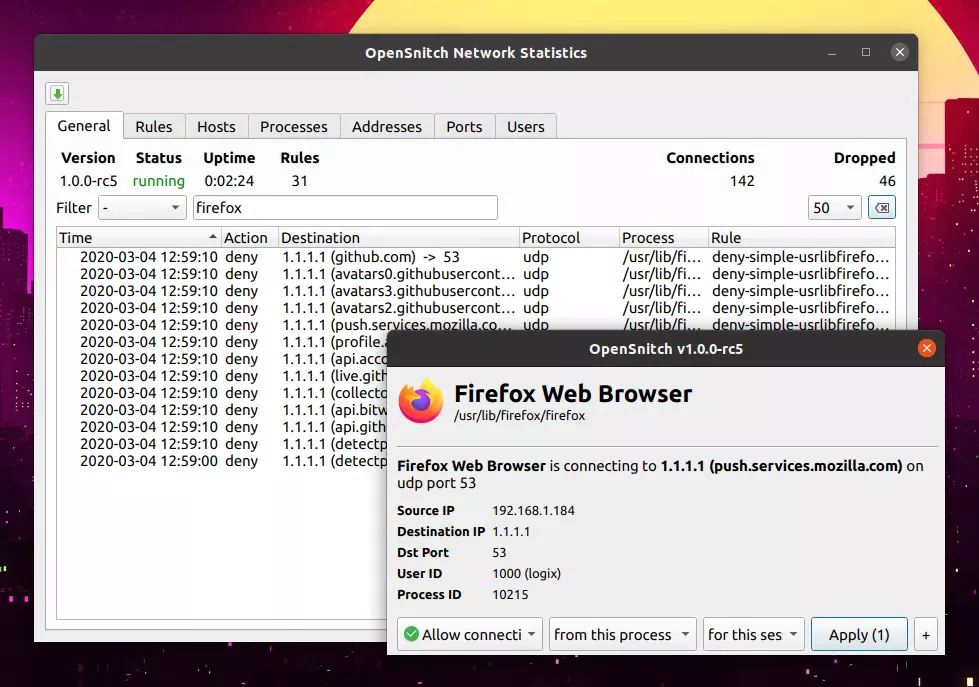The height and width of the screenshot is (687, 979).
Task: Switch to the Processes tab
Action: (293, 127)
